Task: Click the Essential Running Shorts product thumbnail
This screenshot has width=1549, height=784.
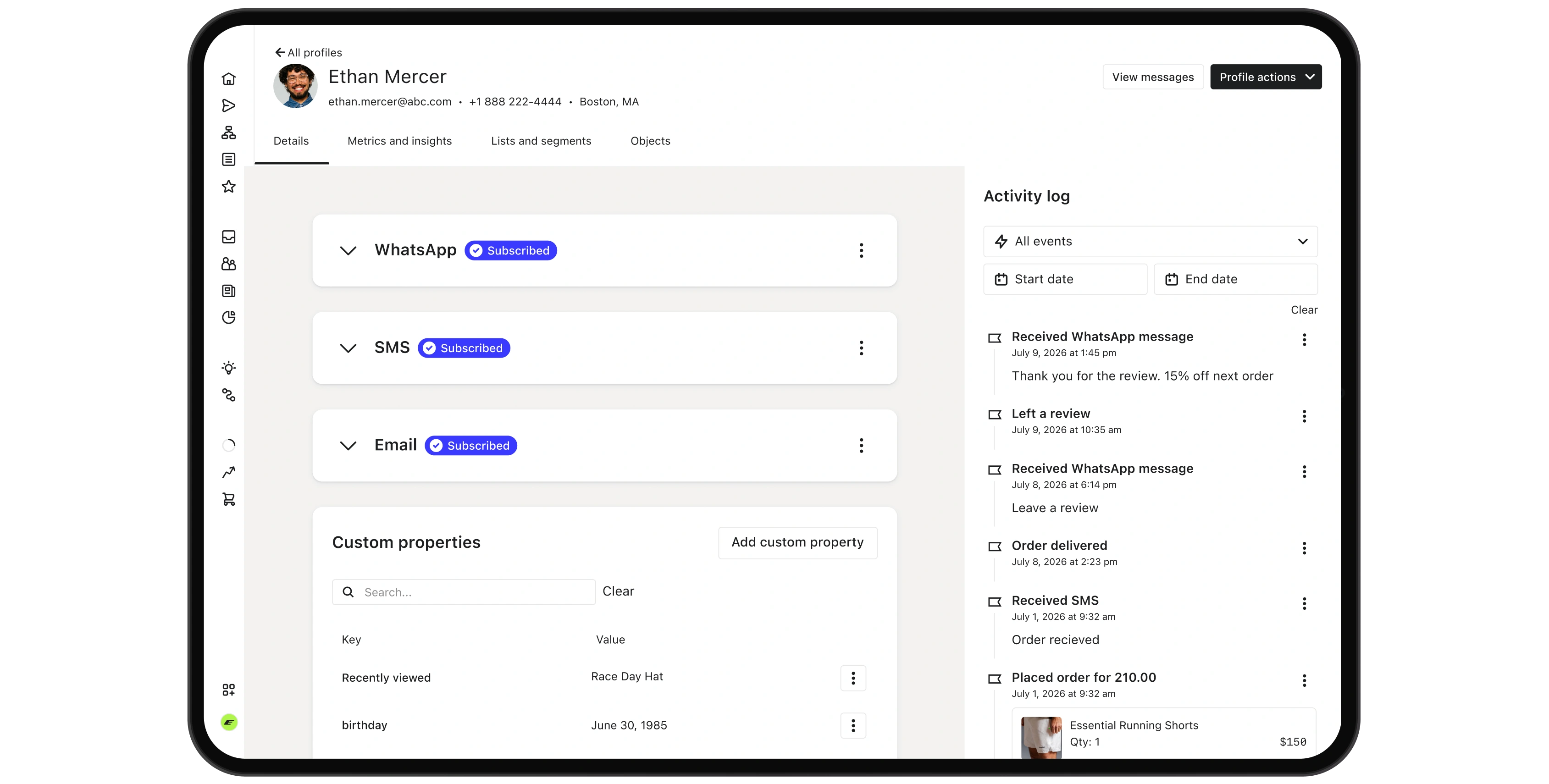Action: (1041, 737)
